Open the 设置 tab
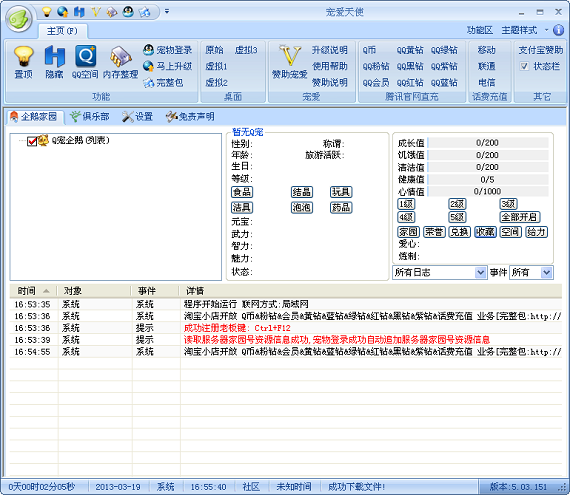The width and height of the screenshot is (570, 495). click(138, 117)
